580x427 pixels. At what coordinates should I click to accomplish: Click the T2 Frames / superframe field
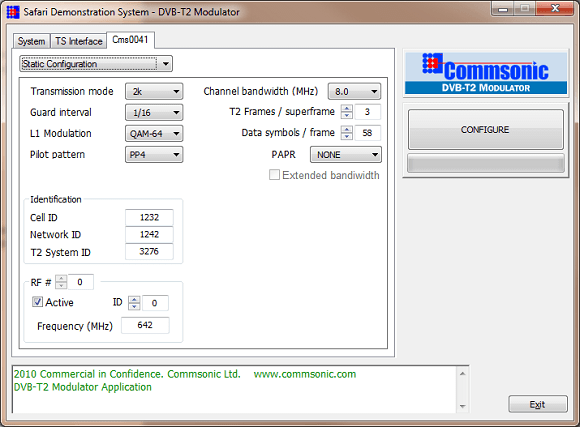(x=367, y=112)
